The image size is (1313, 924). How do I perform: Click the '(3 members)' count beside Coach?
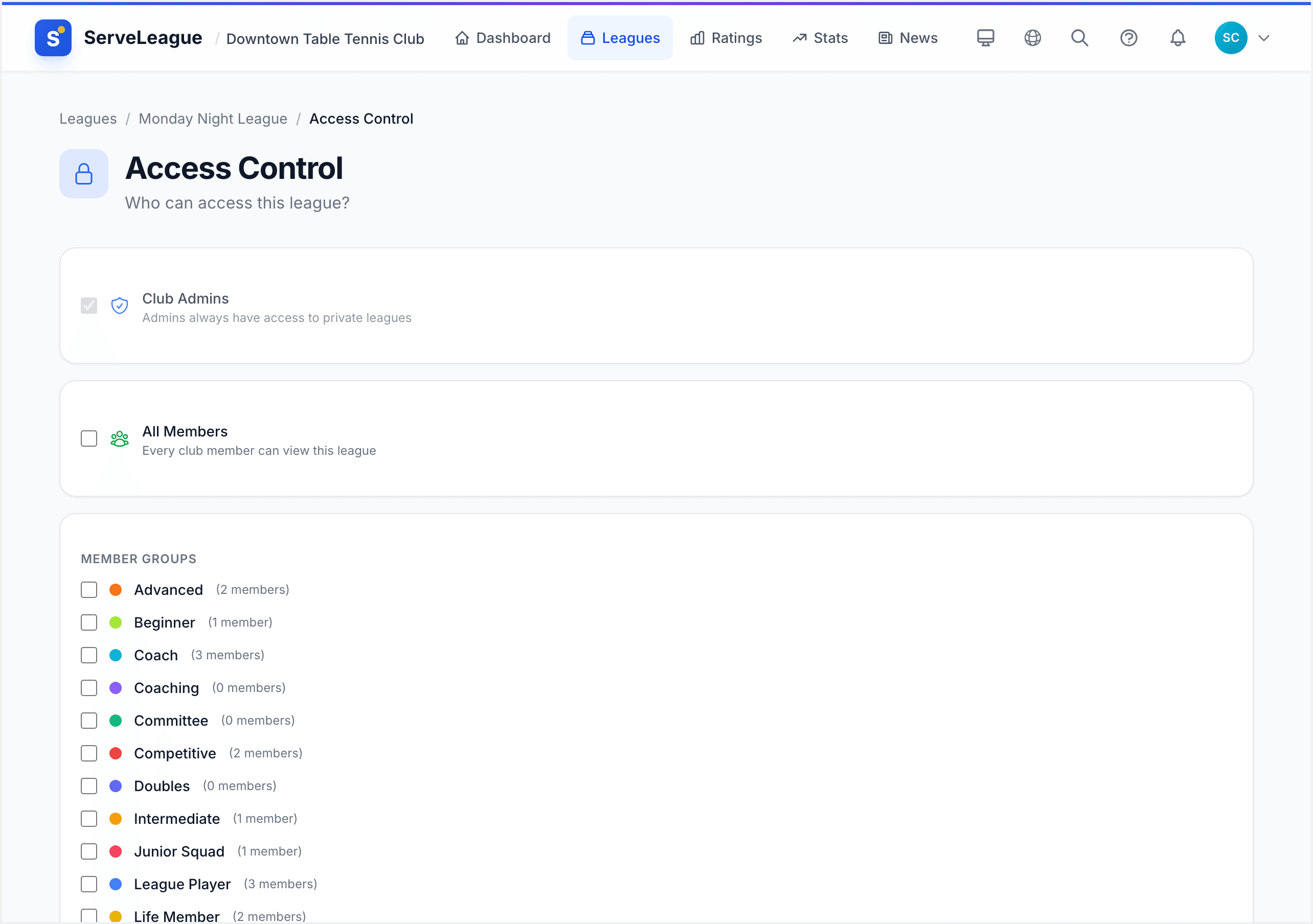click(x=228, y=655)
